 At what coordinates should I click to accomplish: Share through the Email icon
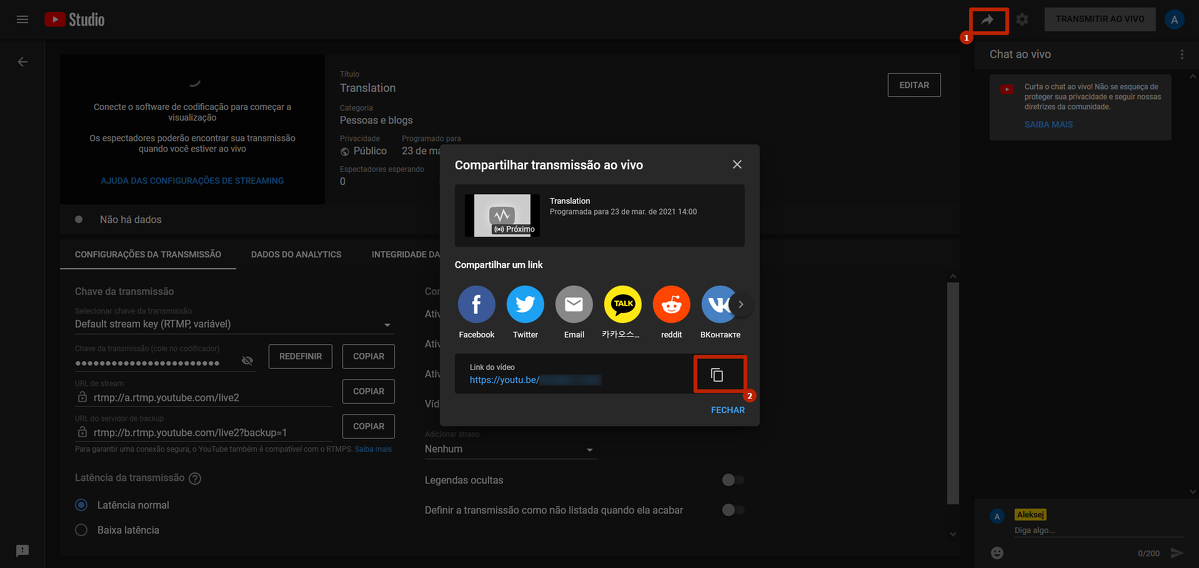574,304
